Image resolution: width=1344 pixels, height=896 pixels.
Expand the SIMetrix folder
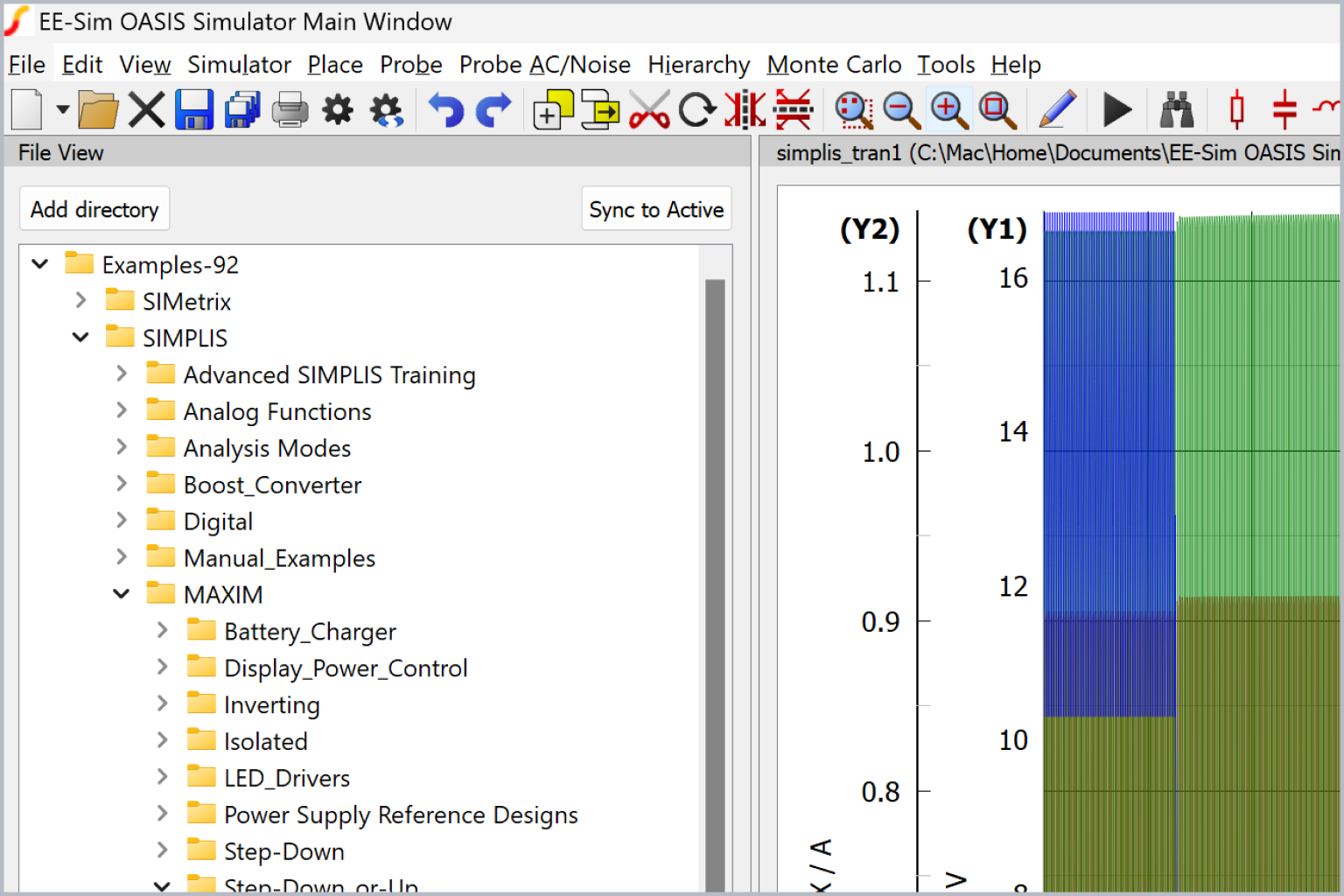(80, 300)
